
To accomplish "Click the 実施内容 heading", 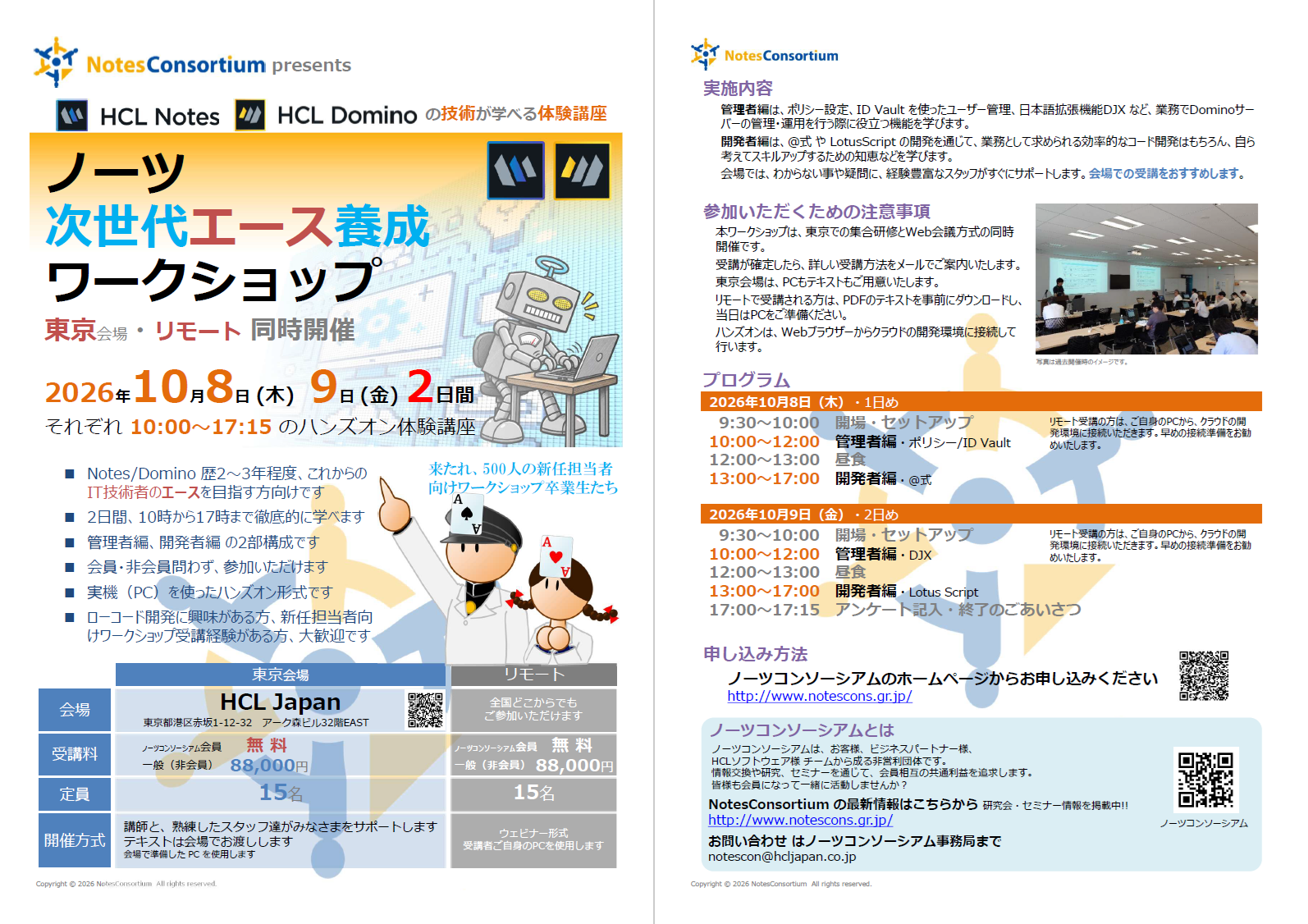I will point(738,89).
